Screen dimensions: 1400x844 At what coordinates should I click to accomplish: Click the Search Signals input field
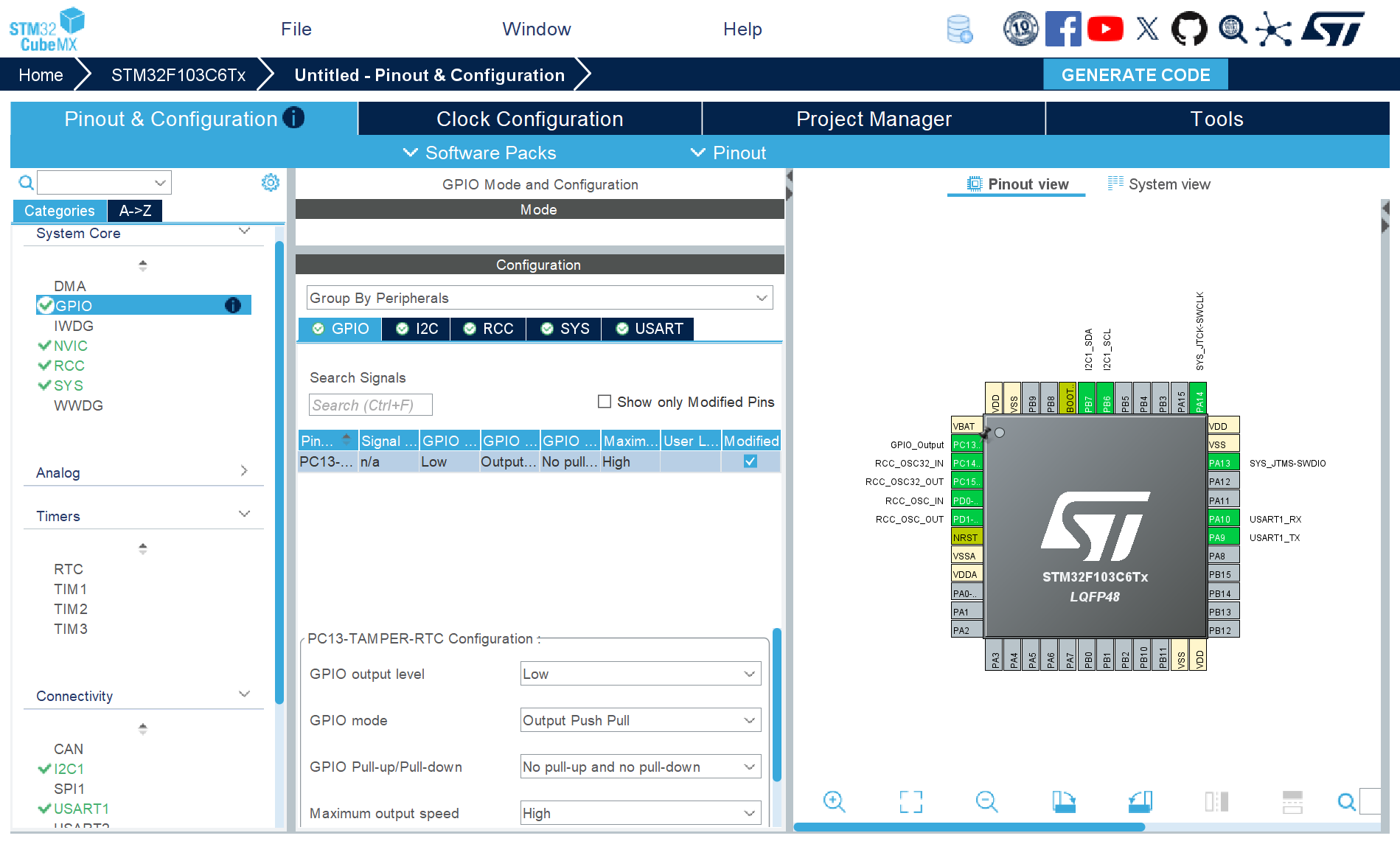click(x=370, y=405)
